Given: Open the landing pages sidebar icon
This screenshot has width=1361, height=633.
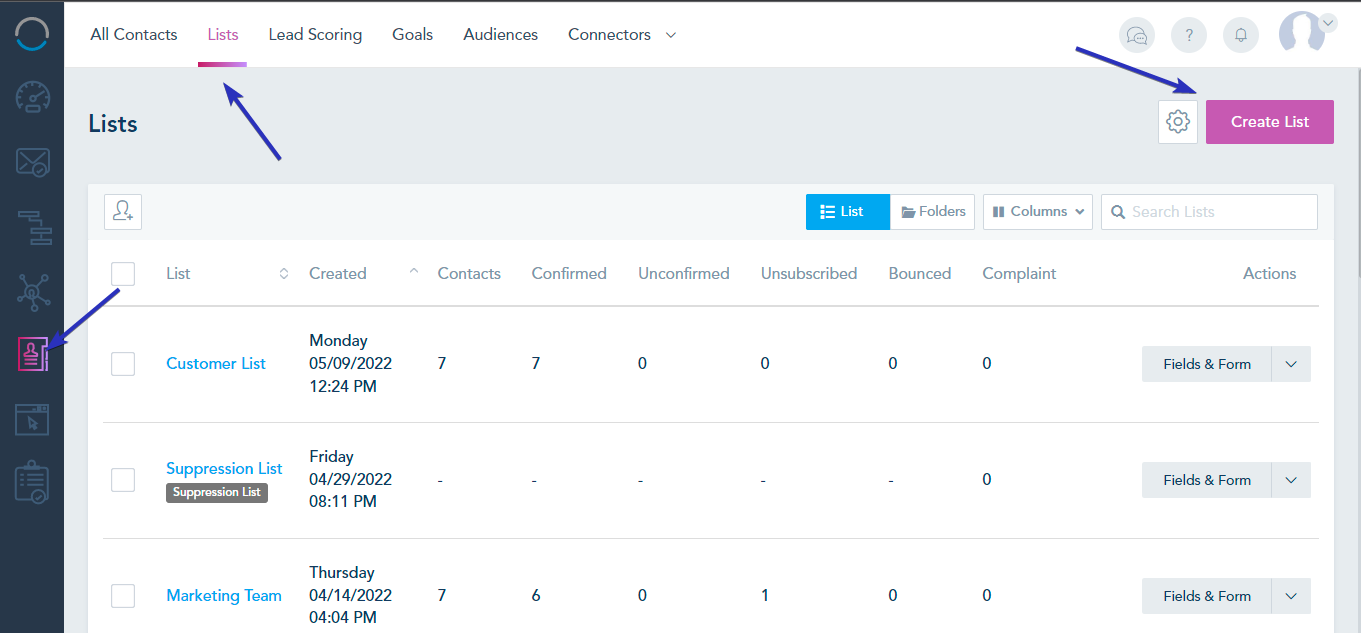Looking at the screenshot, I should pyautogui.click(x=32, y=419).
